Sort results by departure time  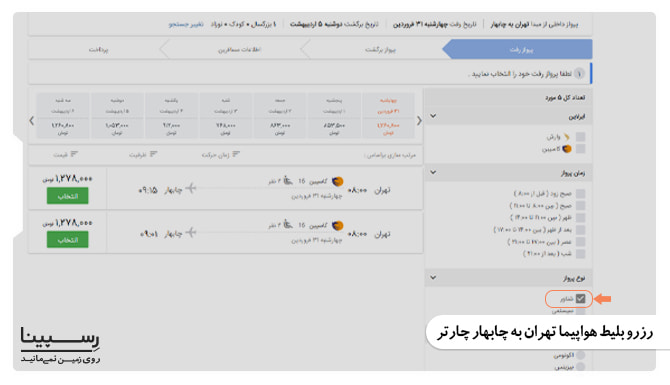click(x=220, y=154)
